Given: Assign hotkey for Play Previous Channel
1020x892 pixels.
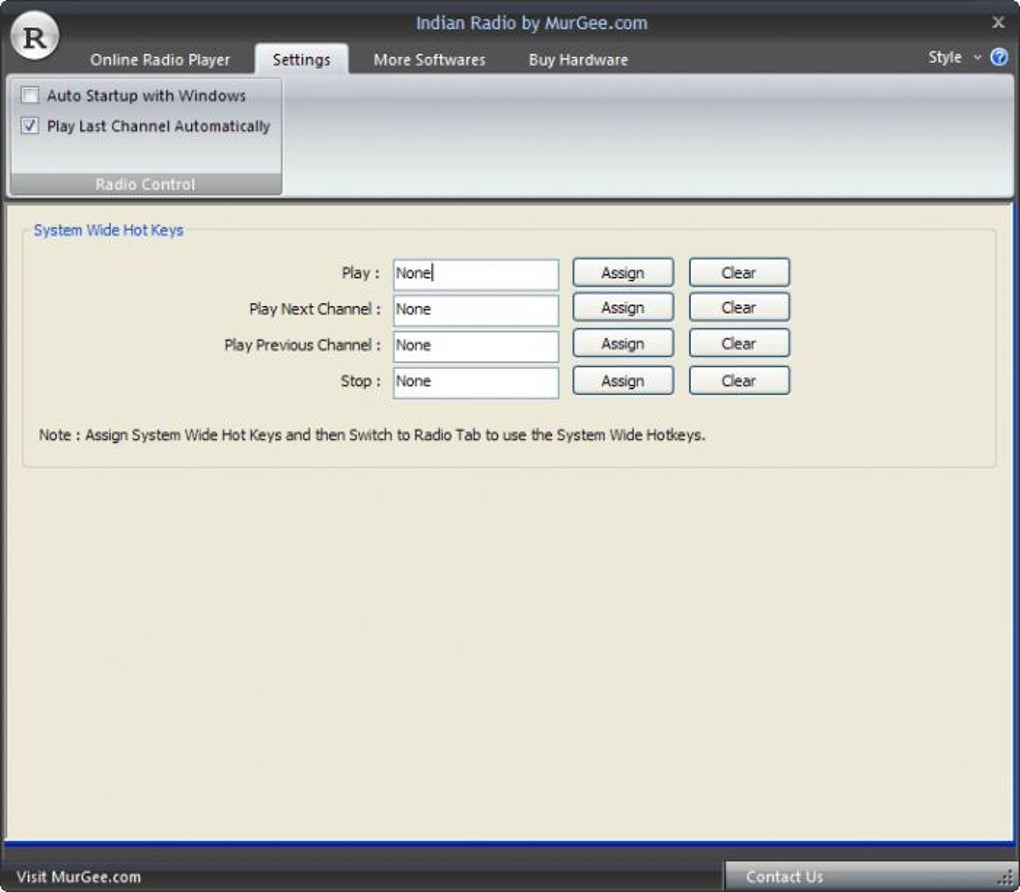Looking at the screenshot, I should pos(623,344).
